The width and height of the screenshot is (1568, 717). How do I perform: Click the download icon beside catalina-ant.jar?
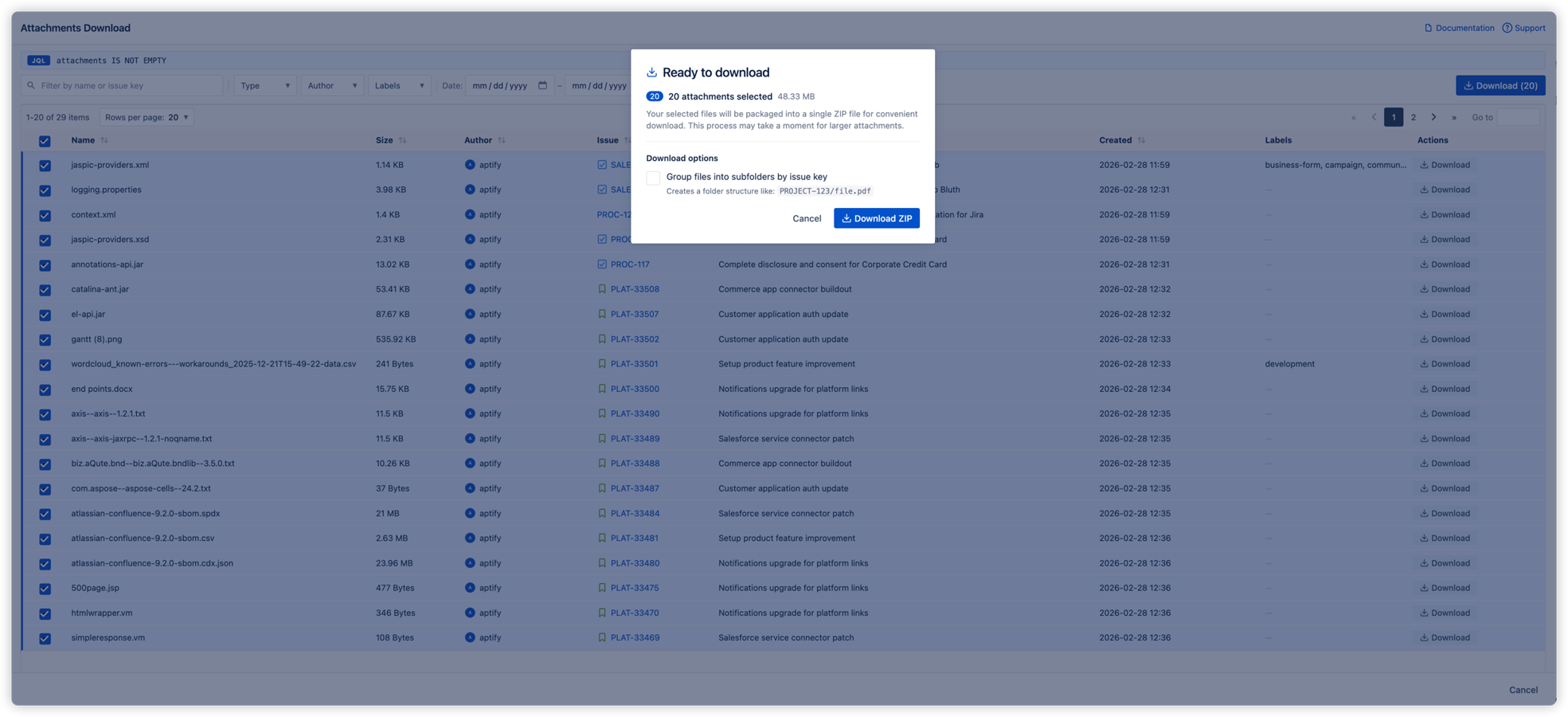pyautogui.click(x=1425, y=289)
